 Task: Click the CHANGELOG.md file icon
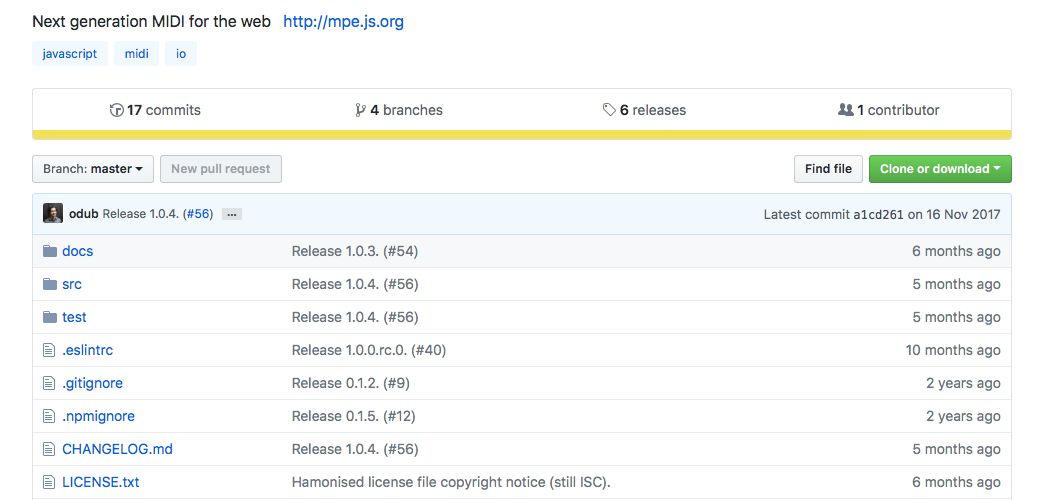pos(49,449)
